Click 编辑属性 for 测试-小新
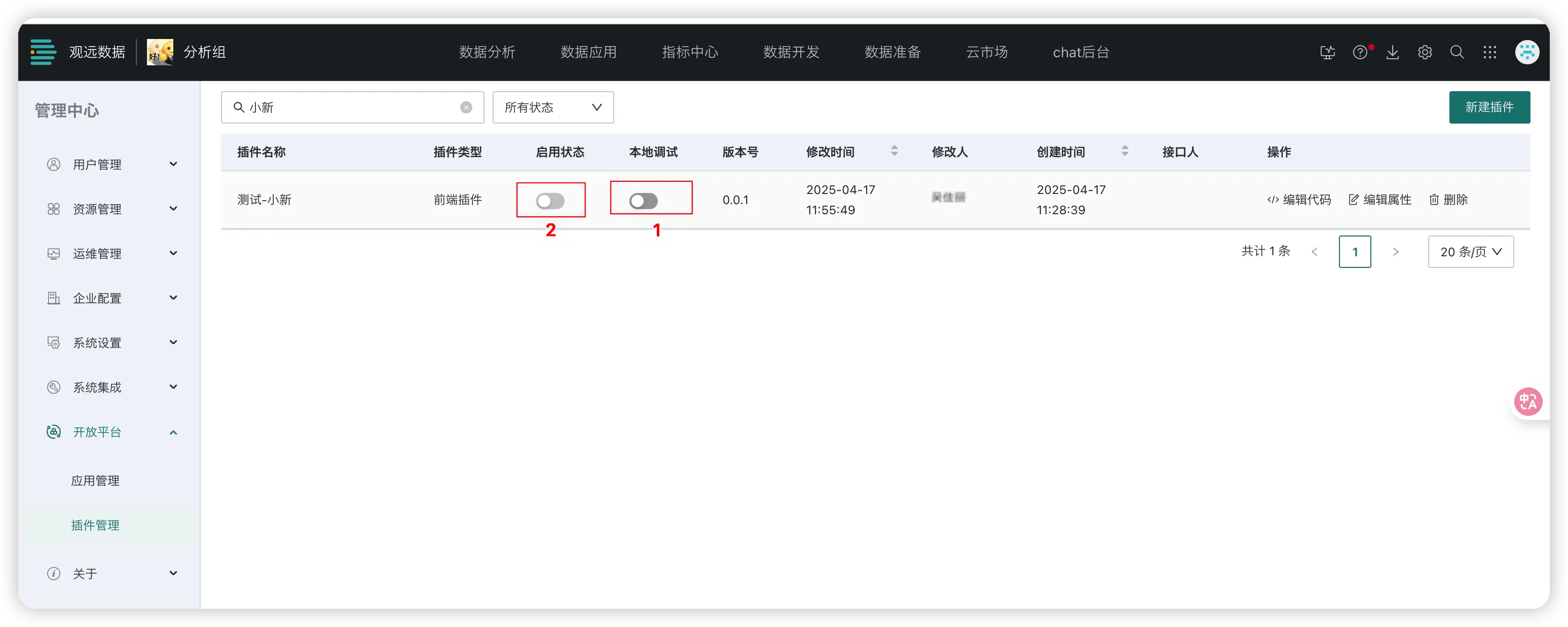1568x627 pixels. pyautogui.click(x=1379, y=200)
